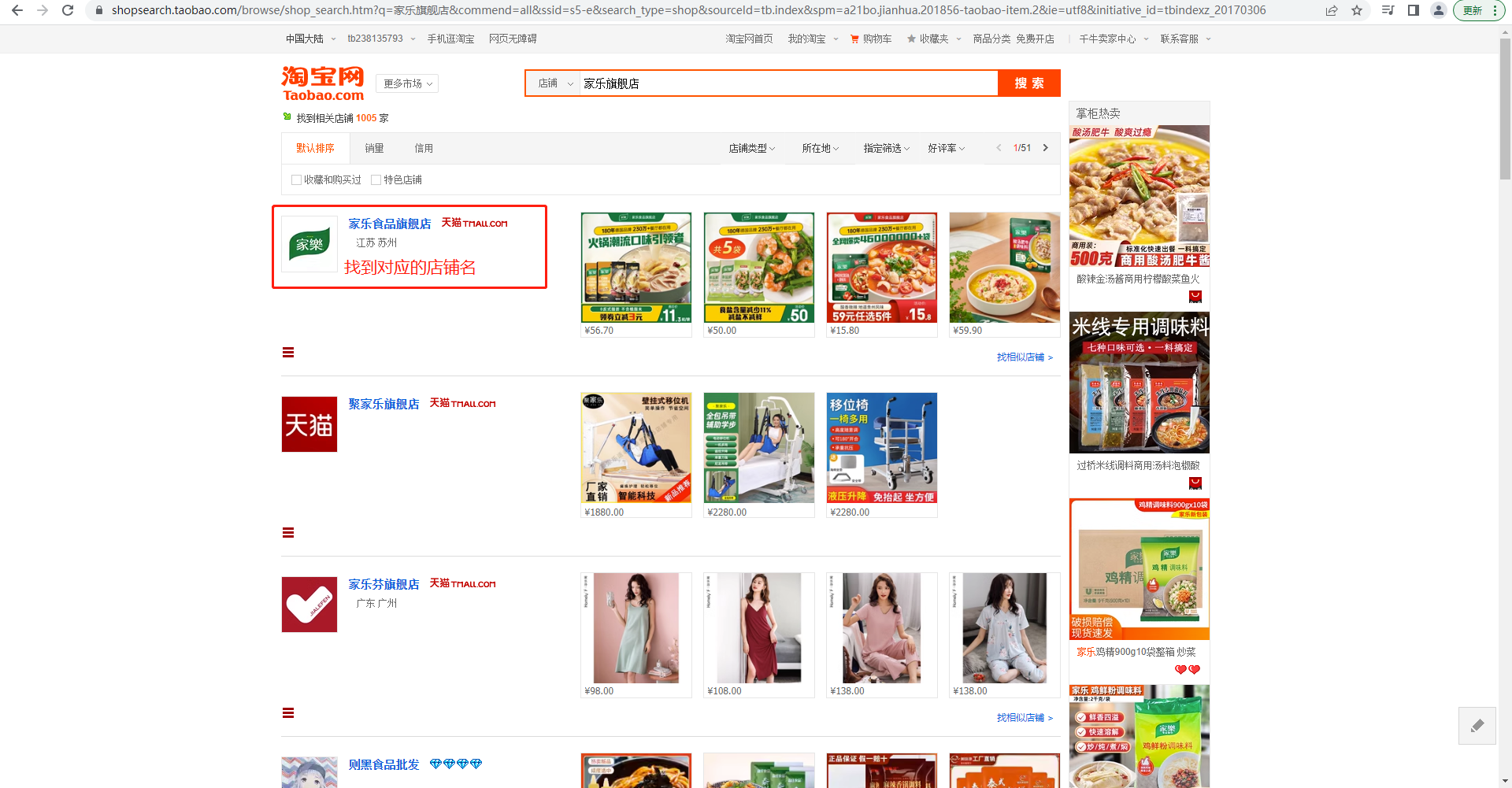Click the 则黑食品批发 shop link

point(384,764)
